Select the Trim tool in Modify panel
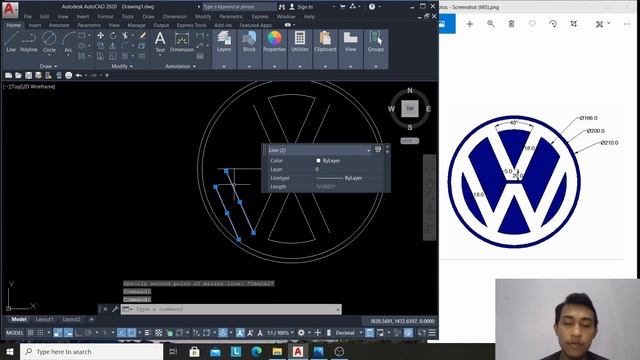This screenshot has width=640, height=360. (x=125, y=36)
